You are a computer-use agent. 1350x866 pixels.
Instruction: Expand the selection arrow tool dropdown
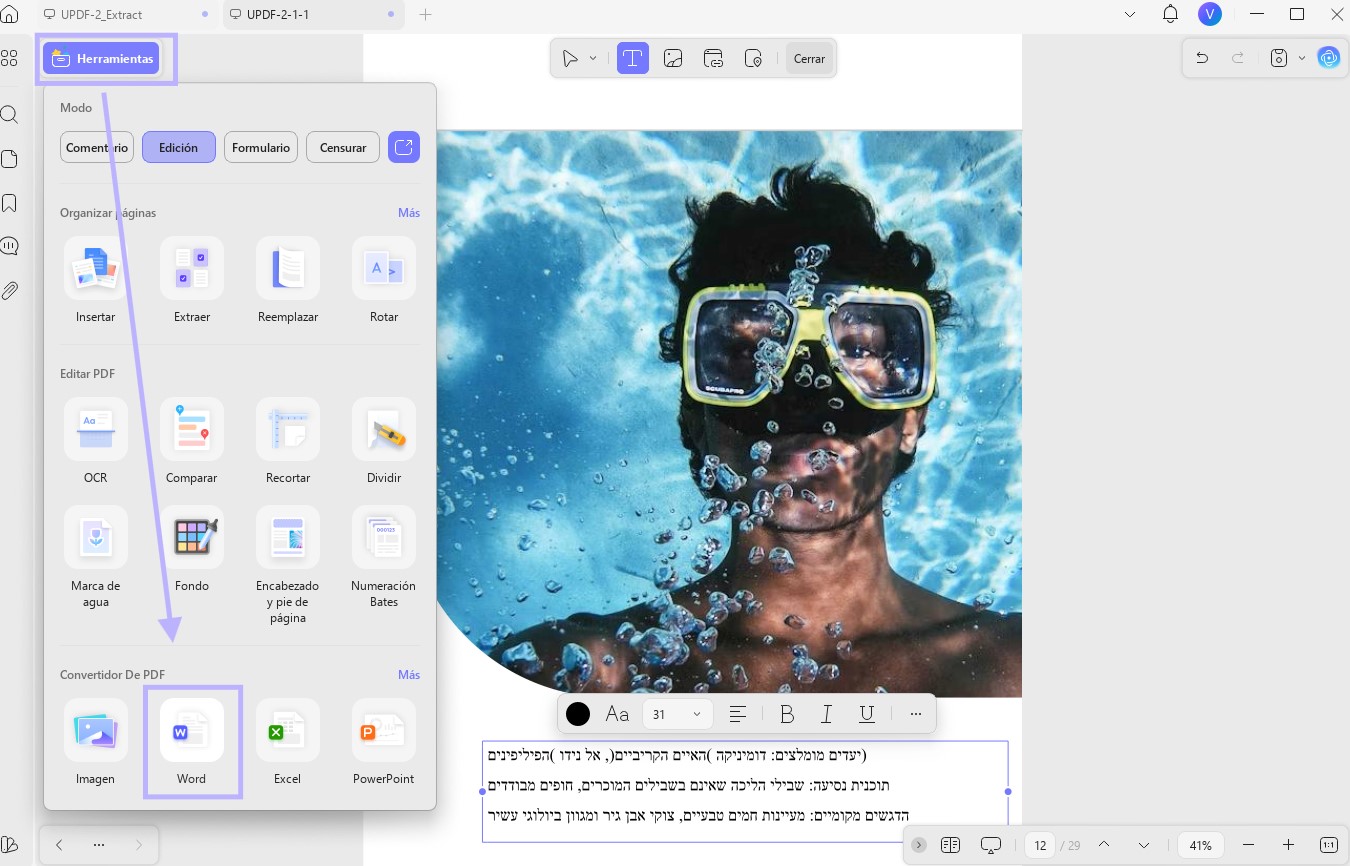coord(593,59)
